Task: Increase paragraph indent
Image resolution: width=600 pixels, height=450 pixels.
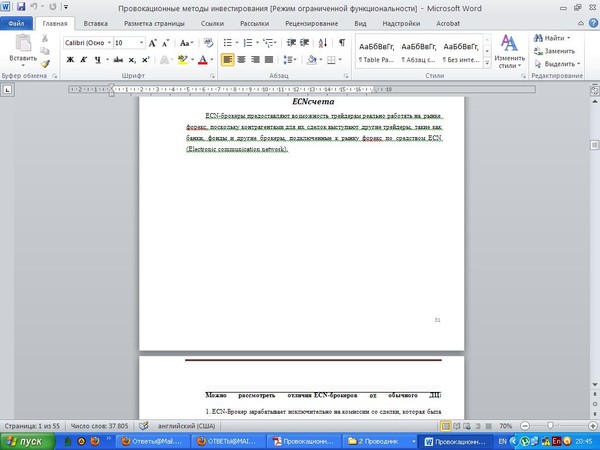Action: [x=305, y=43]
